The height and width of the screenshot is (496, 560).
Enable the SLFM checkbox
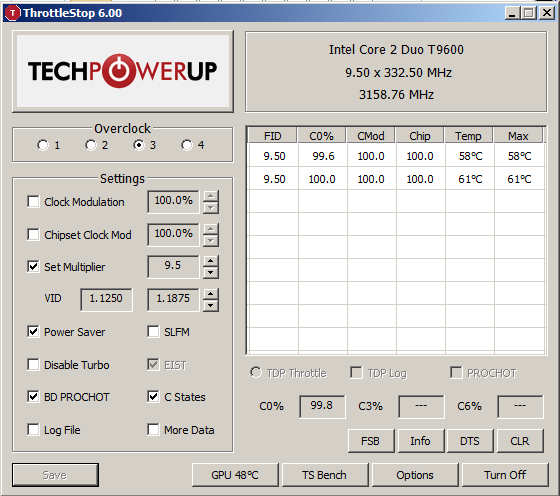click(x=153, y=332)
